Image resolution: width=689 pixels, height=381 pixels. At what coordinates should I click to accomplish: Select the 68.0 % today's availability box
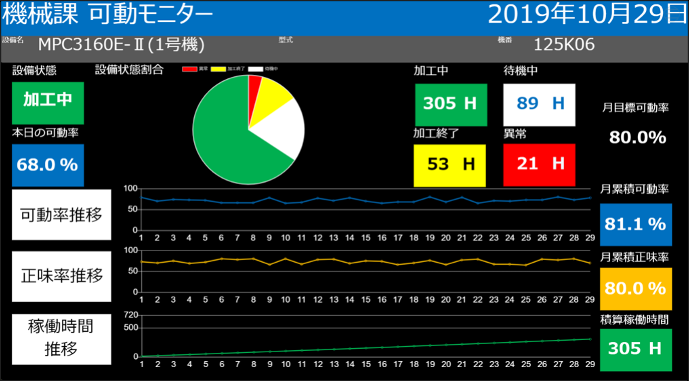pos(48,165)
